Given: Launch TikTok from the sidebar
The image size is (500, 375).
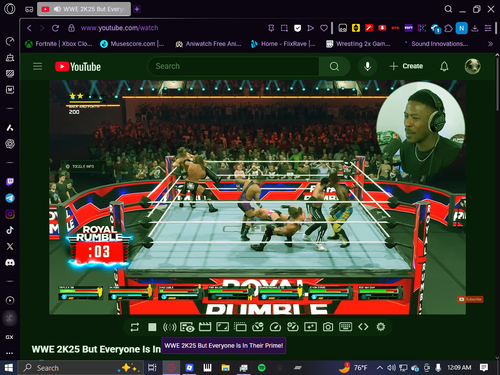Looking at the screenshot, I should point(10,230).
